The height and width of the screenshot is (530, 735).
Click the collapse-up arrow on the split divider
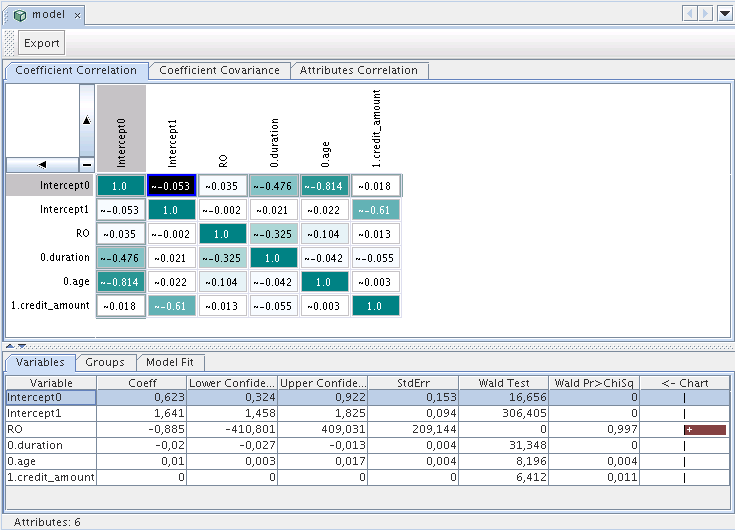(10, 346)
